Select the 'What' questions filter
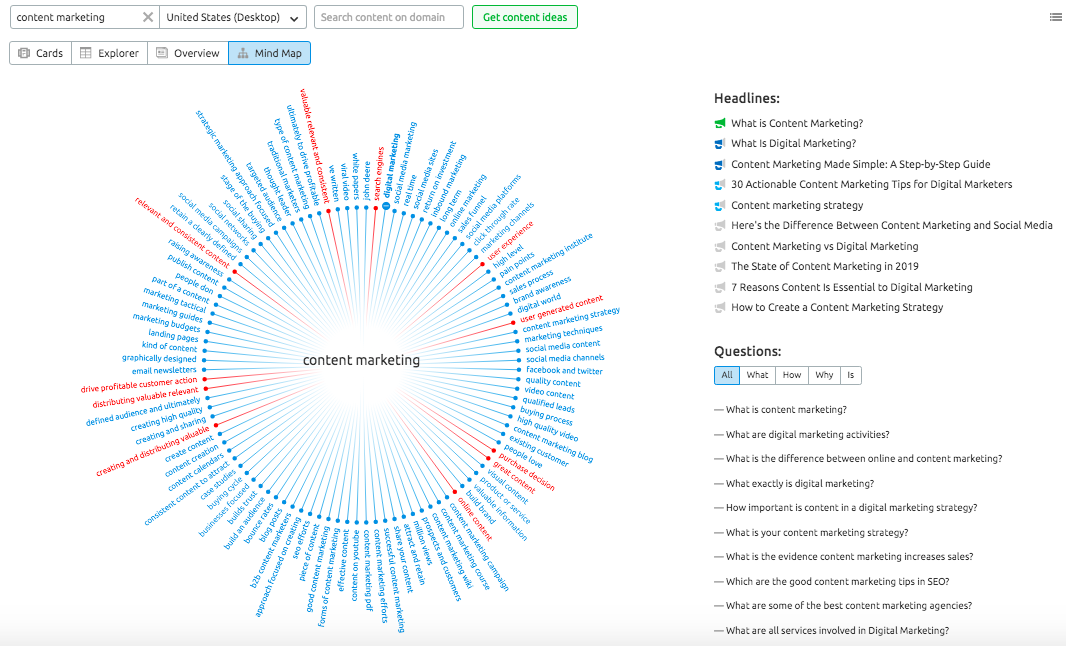Viewport: 1066px width, 646px height. click(757, 375)
